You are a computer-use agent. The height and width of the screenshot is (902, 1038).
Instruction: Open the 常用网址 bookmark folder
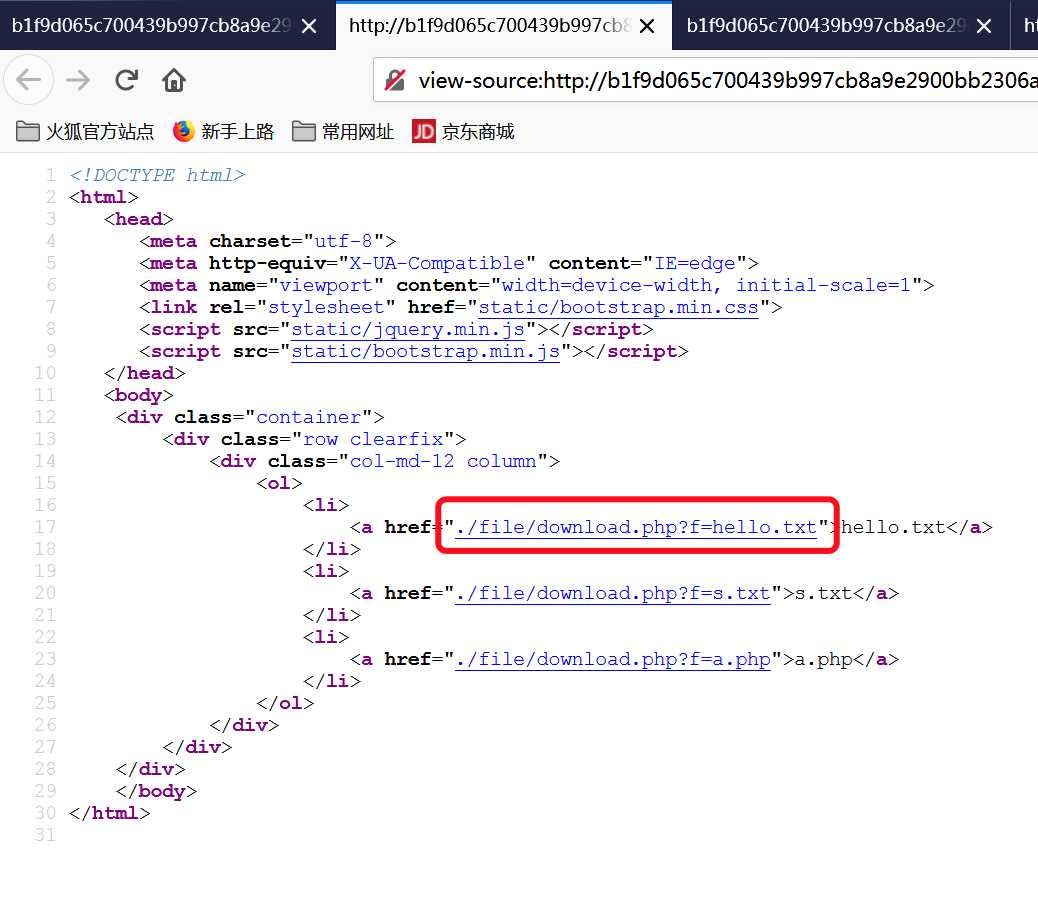coord(343,132)
